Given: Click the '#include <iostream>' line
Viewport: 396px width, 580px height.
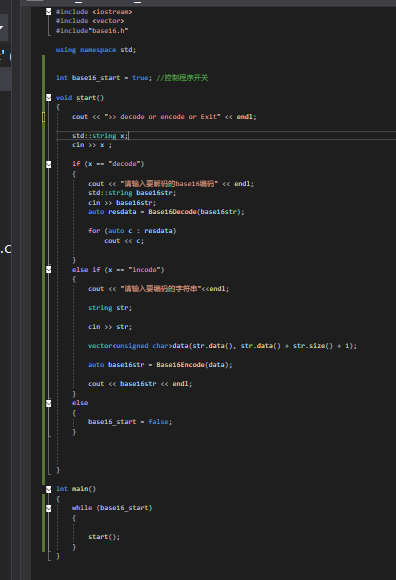Looking at the screenshot, I should pyautogui.click(x=94, y=12).
